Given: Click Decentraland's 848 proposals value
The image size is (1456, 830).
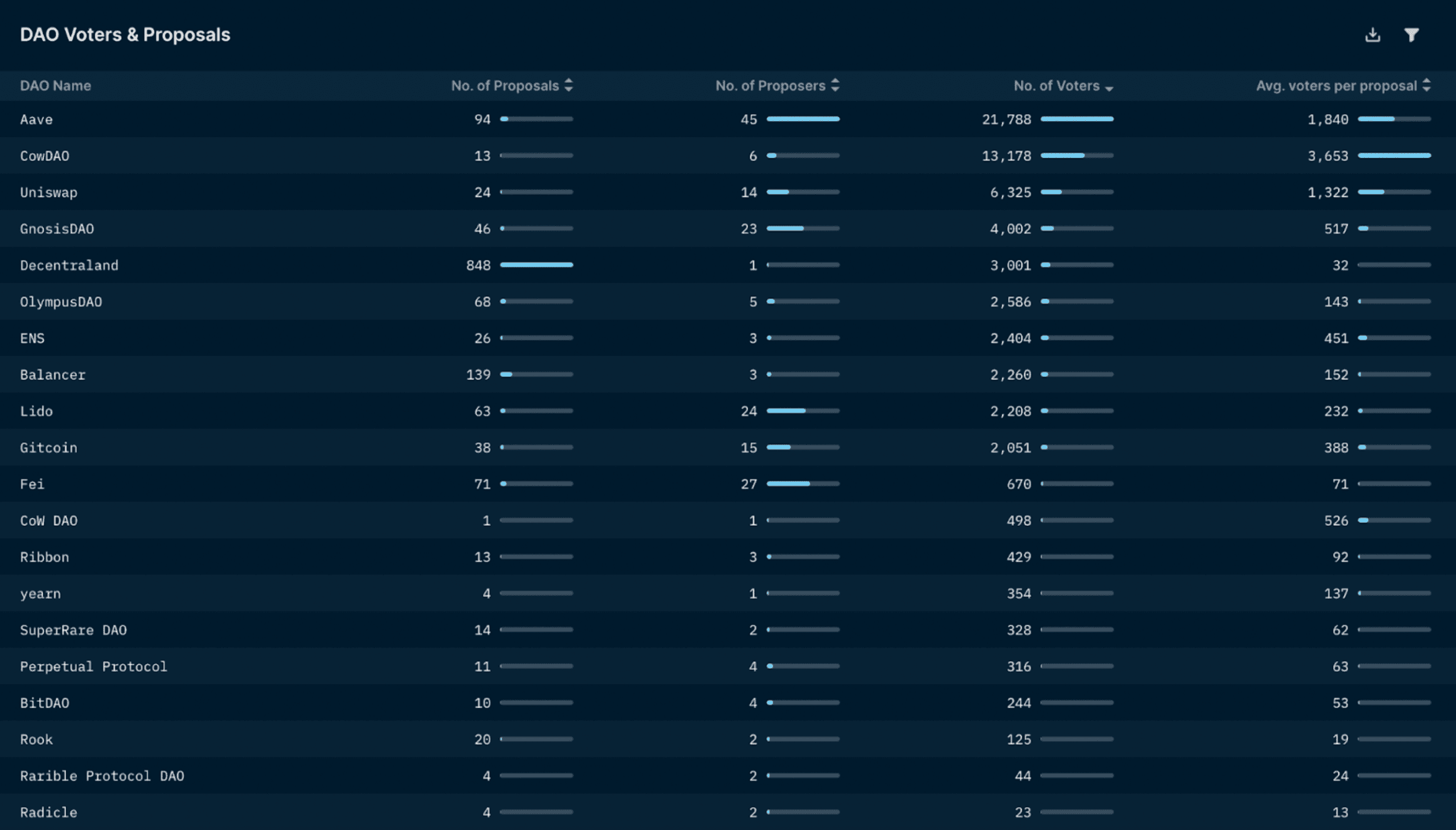Looking at the screenshot, I should pyautogui.click(x=478, y=265).
